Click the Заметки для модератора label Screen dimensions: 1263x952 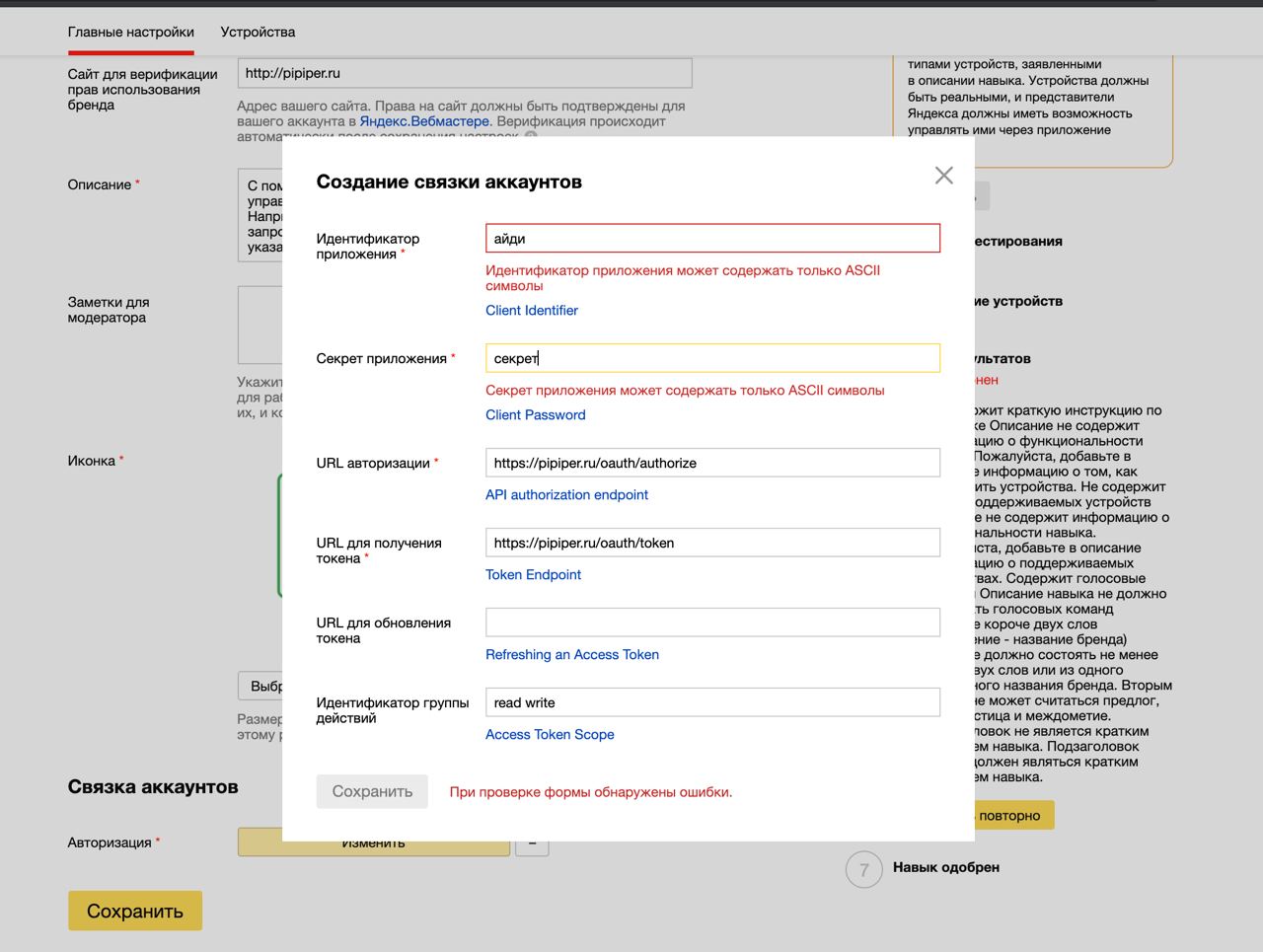(109, 310)
